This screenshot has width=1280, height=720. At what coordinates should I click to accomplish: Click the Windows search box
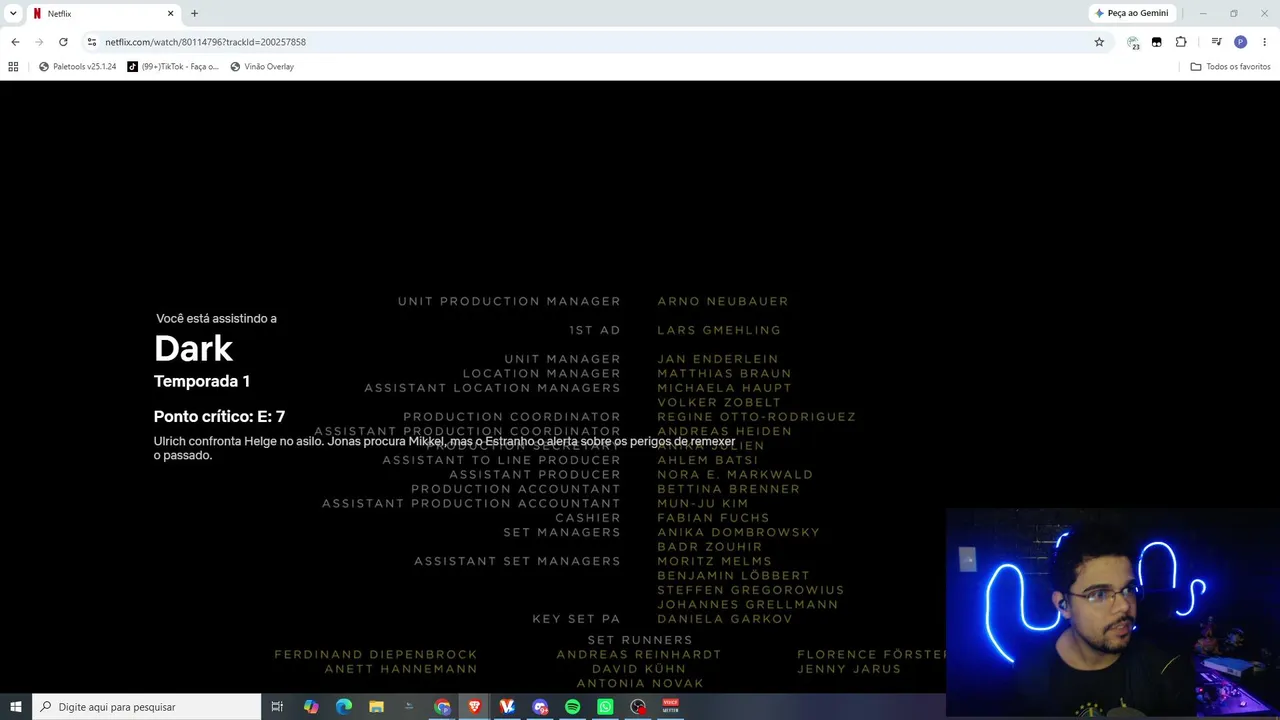click(147, 707)
